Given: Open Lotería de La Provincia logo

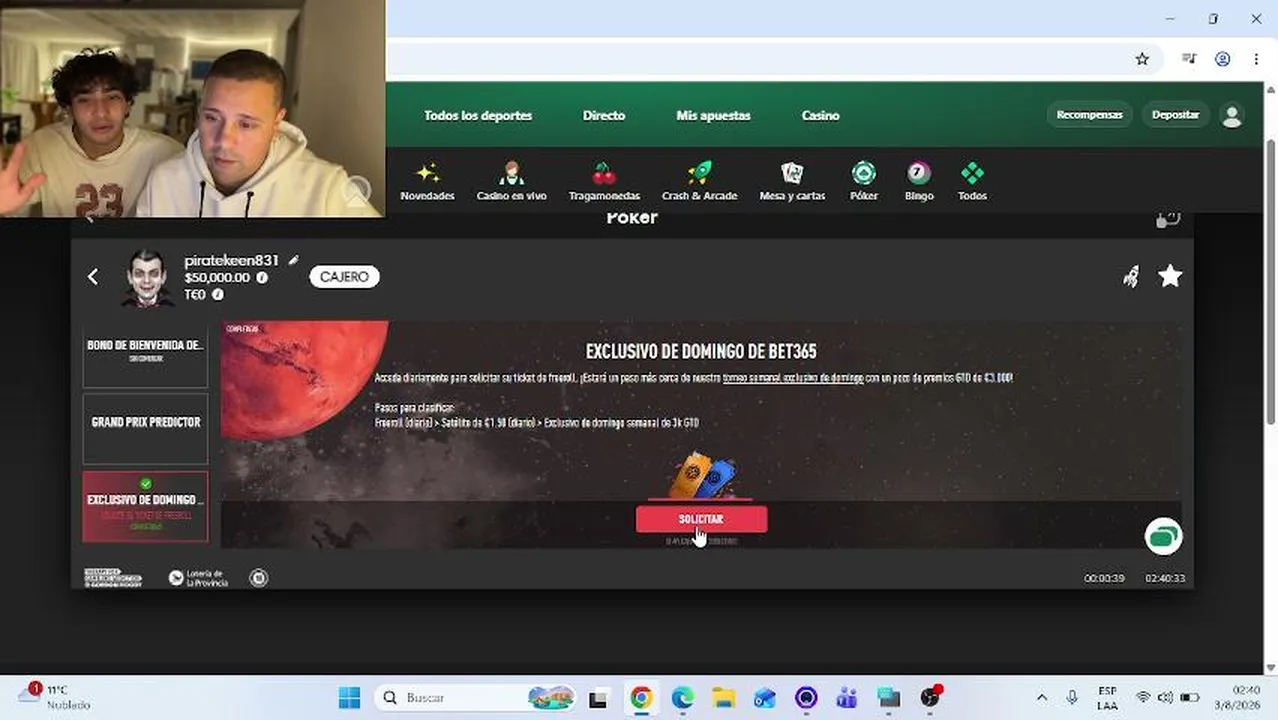Looking at the screenshot, I should coord(198,578).
